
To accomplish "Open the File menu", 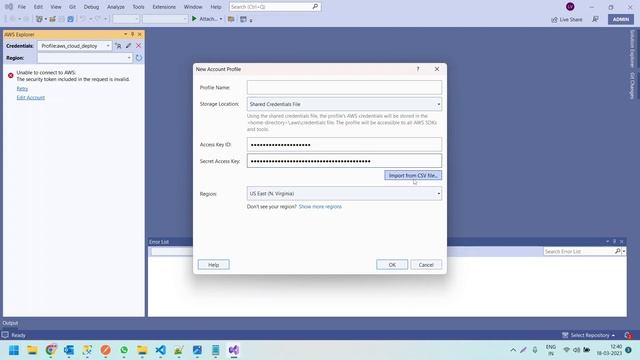I will [22, 7].
